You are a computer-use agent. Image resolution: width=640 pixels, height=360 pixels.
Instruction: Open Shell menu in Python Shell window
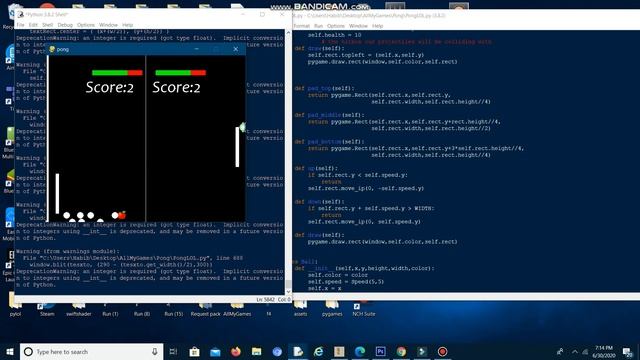(47, 25)
